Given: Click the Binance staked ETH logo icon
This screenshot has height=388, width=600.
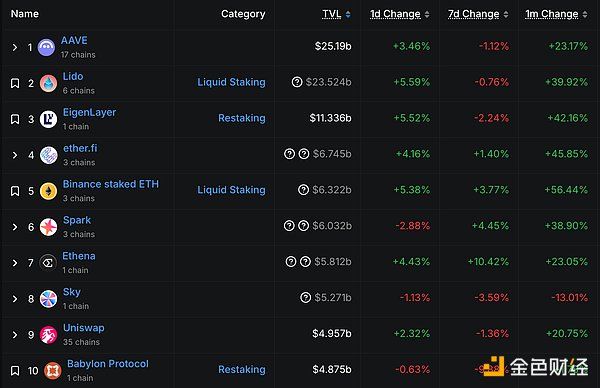Looking at the screenshot, I should click(49, 191).
